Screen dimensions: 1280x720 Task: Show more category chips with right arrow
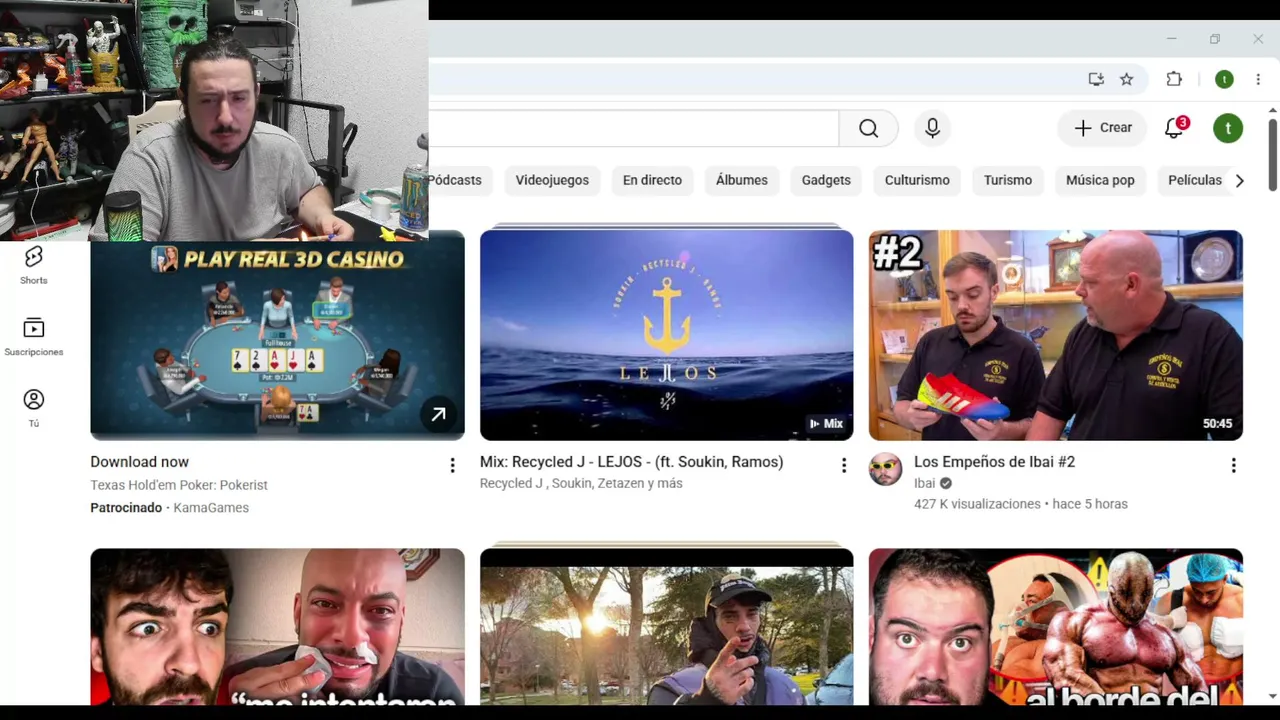pos(1239,180)
